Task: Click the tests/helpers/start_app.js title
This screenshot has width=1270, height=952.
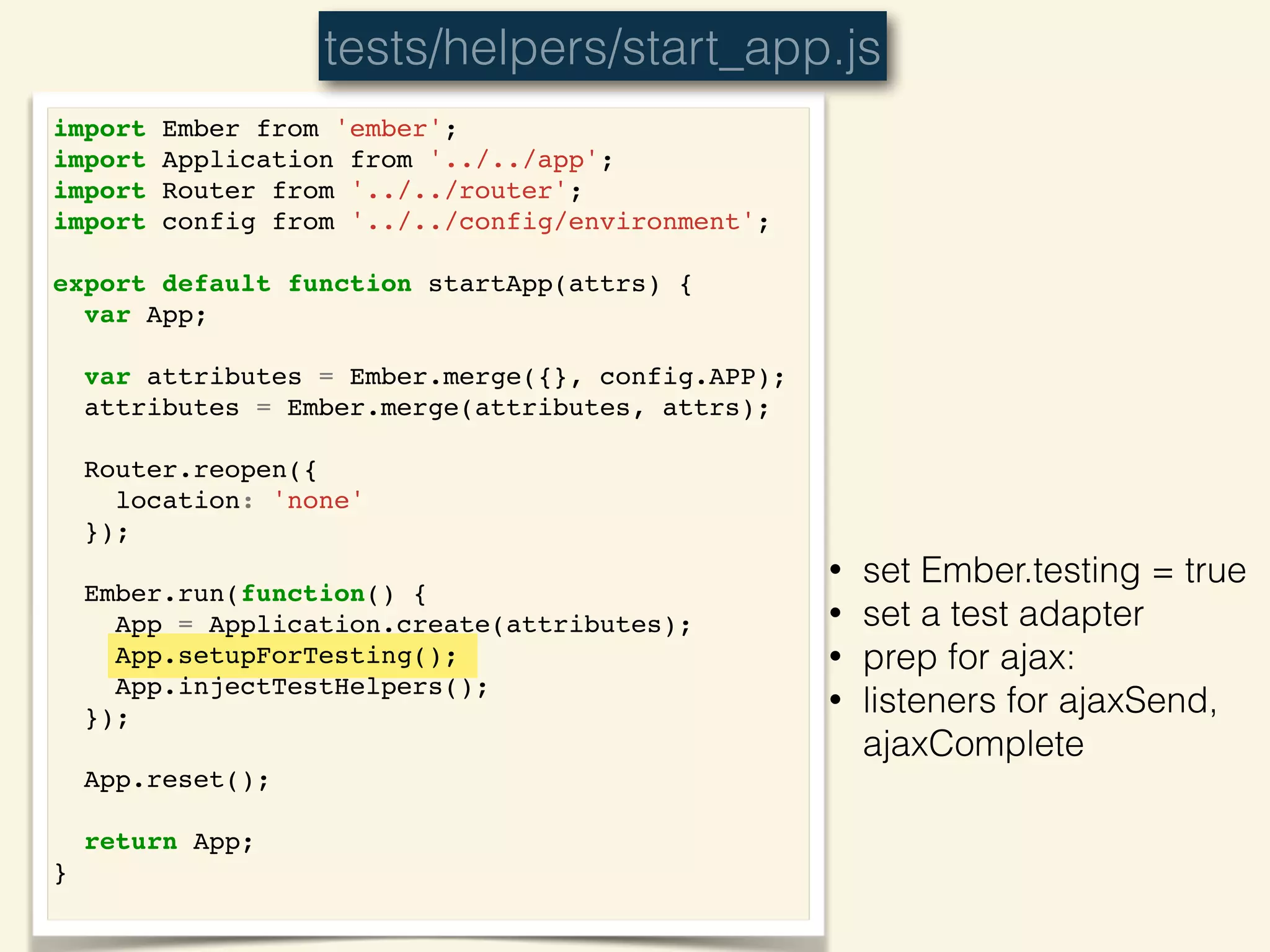Action: (x=602, y=47)
